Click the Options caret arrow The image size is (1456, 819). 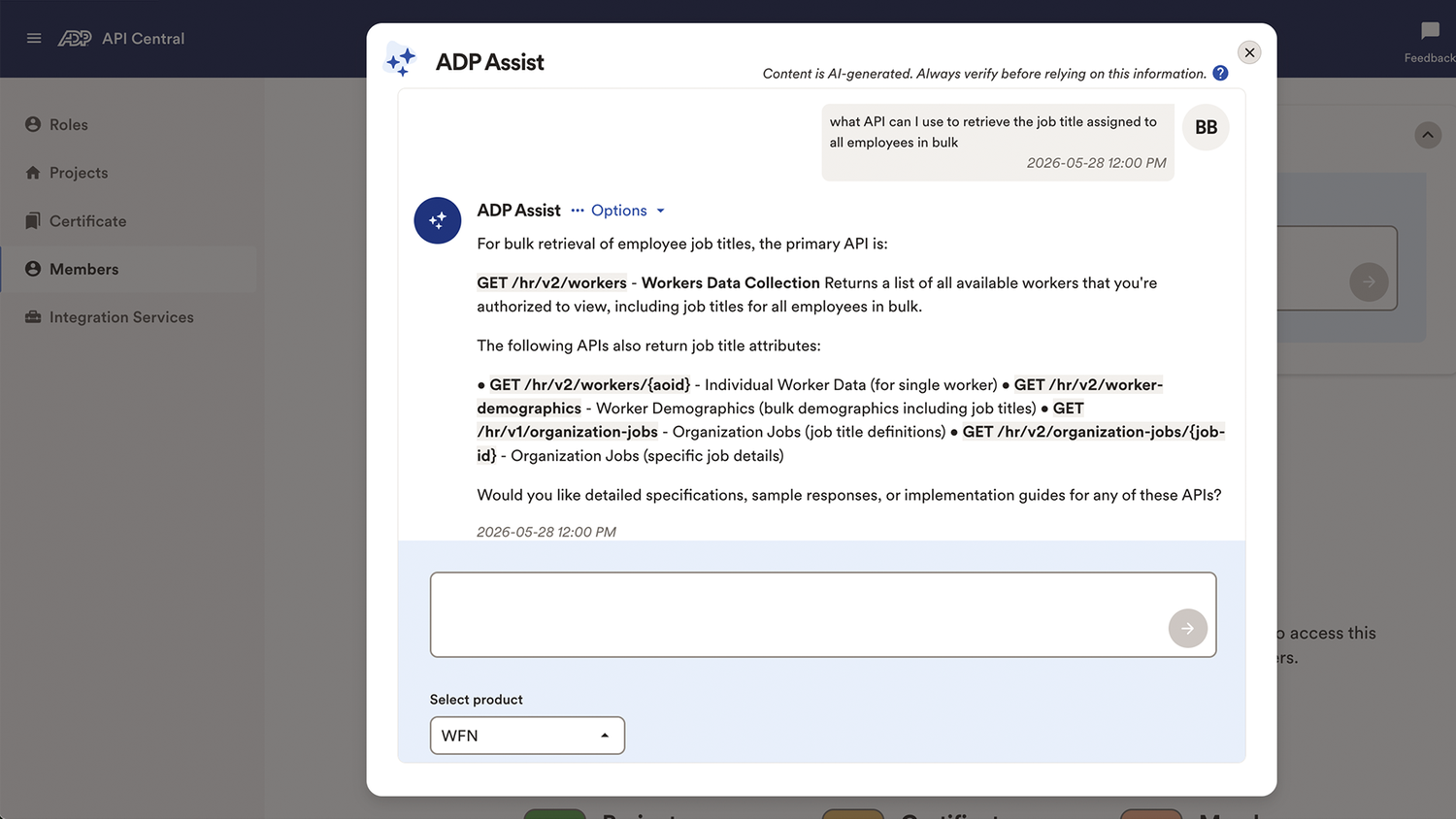[x=660, y=211]
